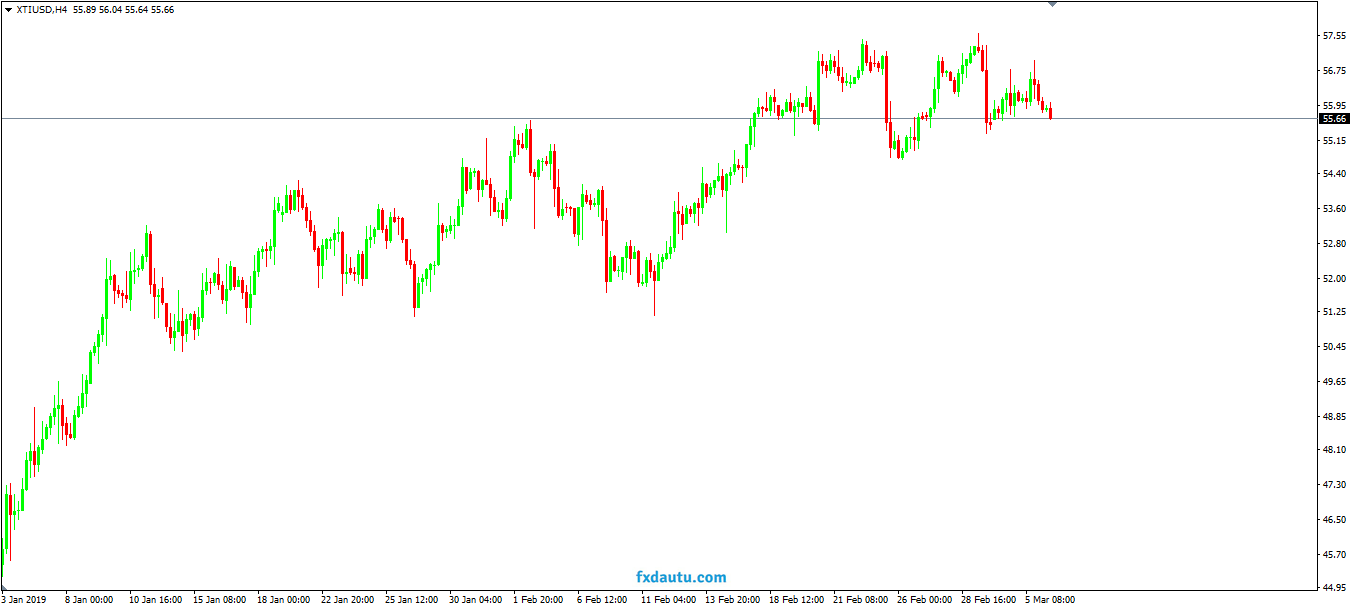Click the 11 Feb 04:00 time label

click(667, 600)
